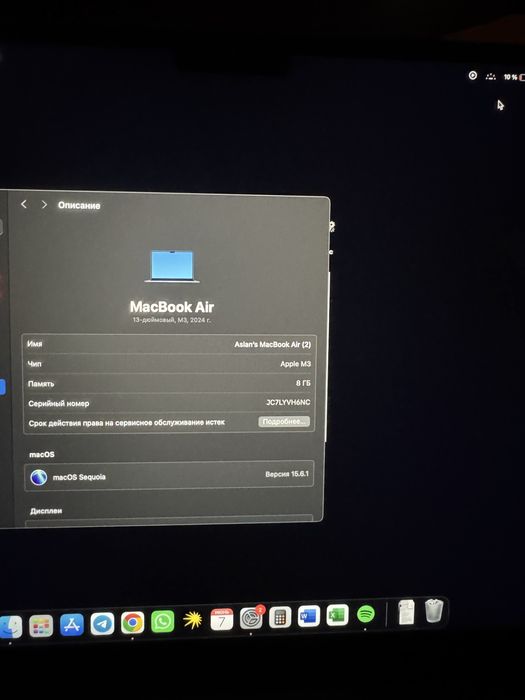
Task: Click the Чип row label
Action: [x=34, y=364]
